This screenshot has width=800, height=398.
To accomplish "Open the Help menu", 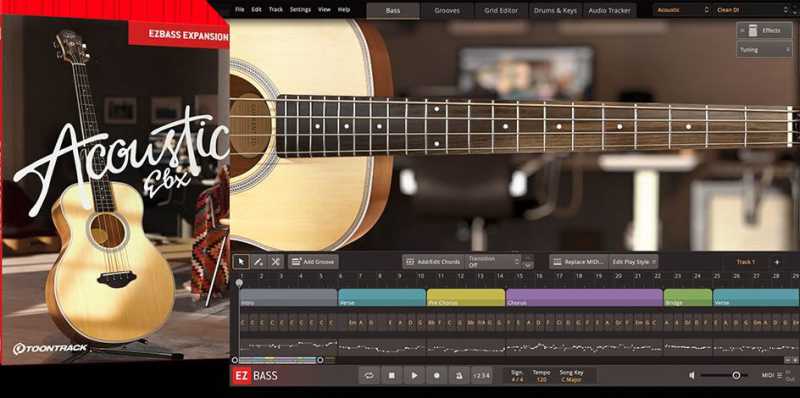I will click(x=344, y=9).
